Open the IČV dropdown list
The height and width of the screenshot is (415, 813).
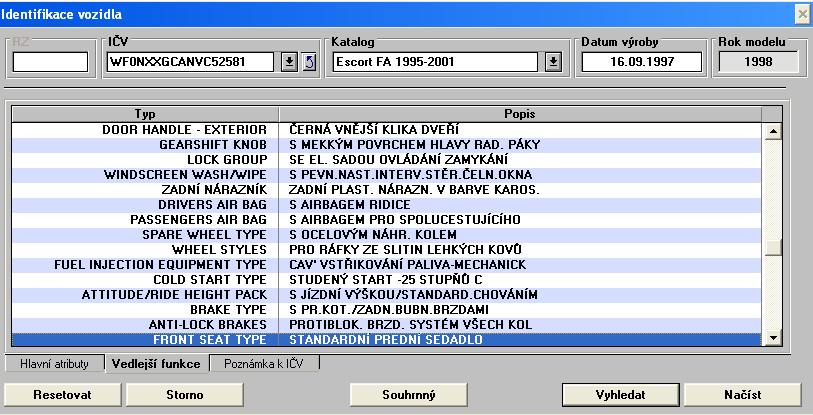[x=289, y=62]
